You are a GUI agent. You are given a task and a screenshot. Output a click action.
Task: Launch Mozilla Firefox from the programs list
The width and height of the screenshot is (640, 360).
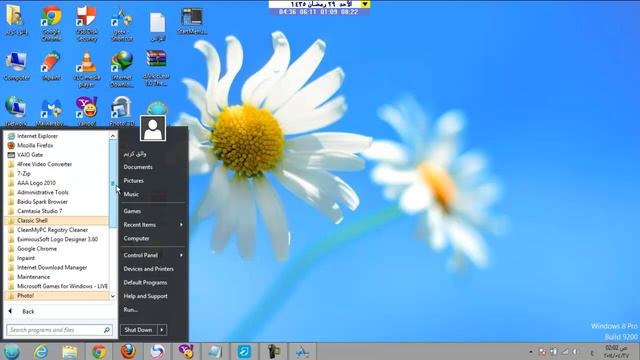[56, 145]
